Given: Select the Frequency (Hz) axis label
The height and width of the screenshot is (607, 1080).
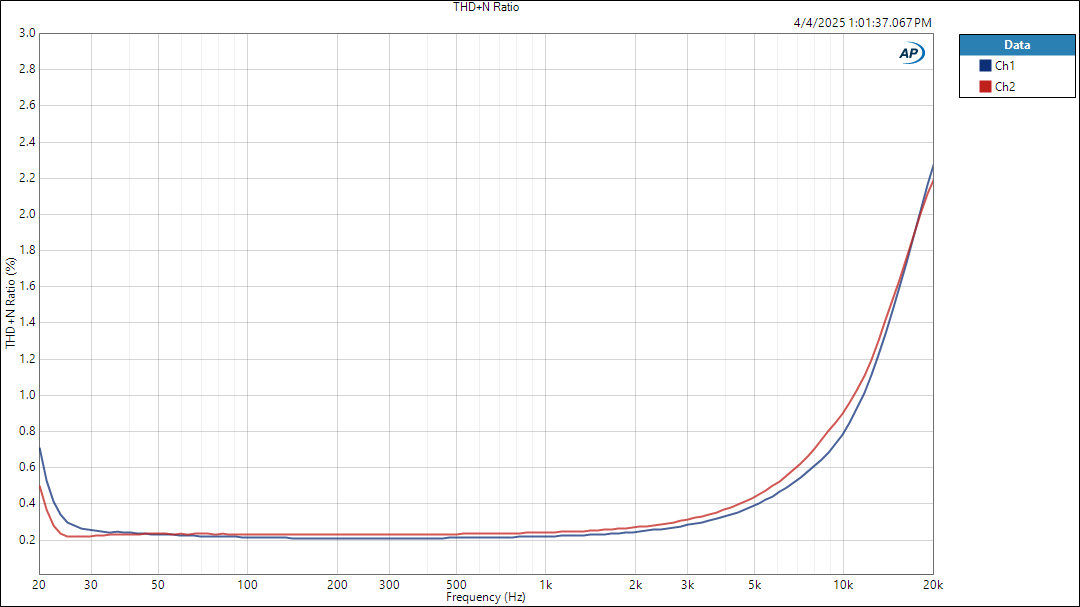Looking at the screenshot, I should coord(486,597).
